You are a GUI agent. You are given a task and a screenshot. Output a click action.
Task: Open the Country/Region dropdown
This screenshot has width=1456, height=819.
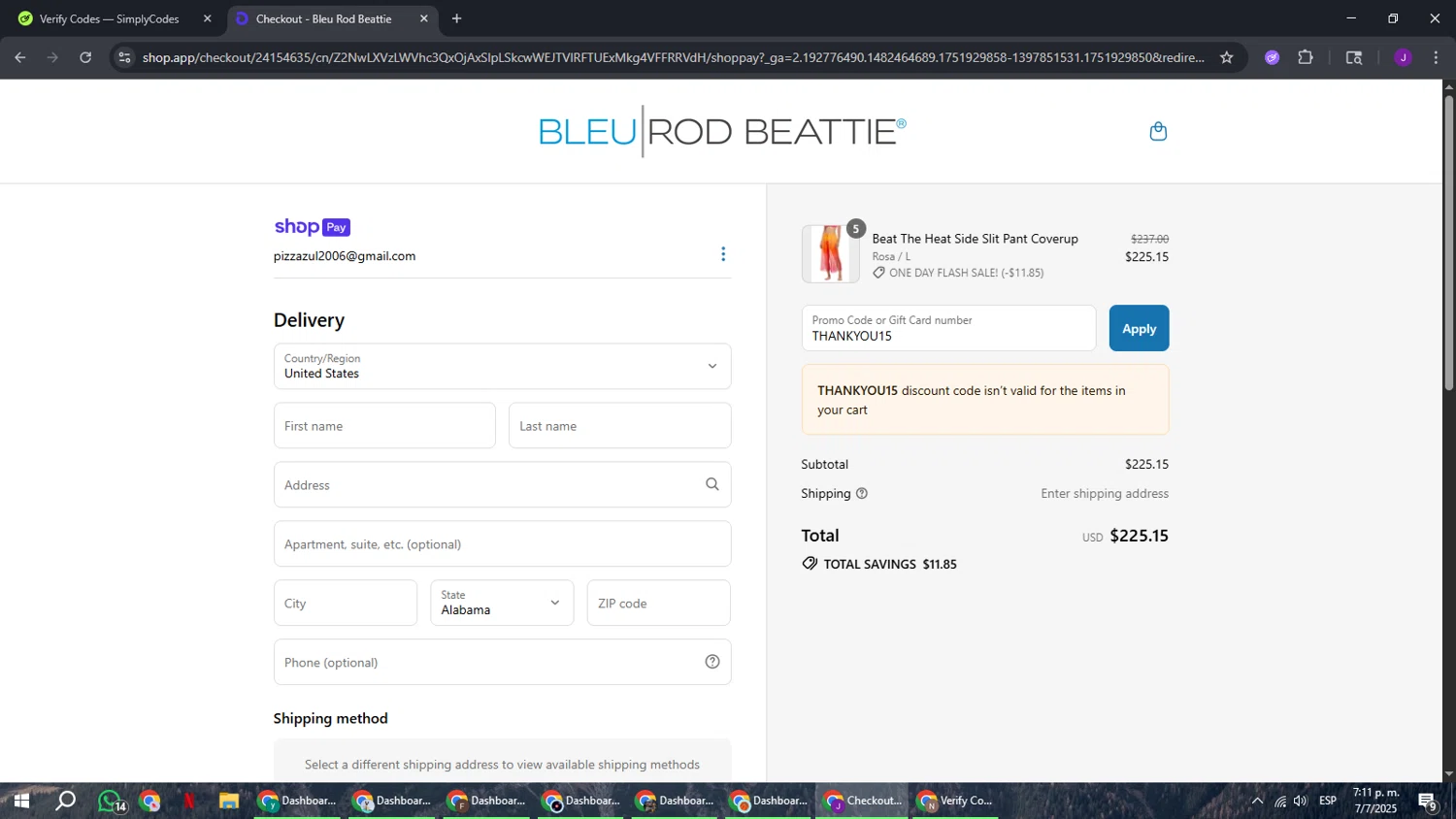coord(502,366)
